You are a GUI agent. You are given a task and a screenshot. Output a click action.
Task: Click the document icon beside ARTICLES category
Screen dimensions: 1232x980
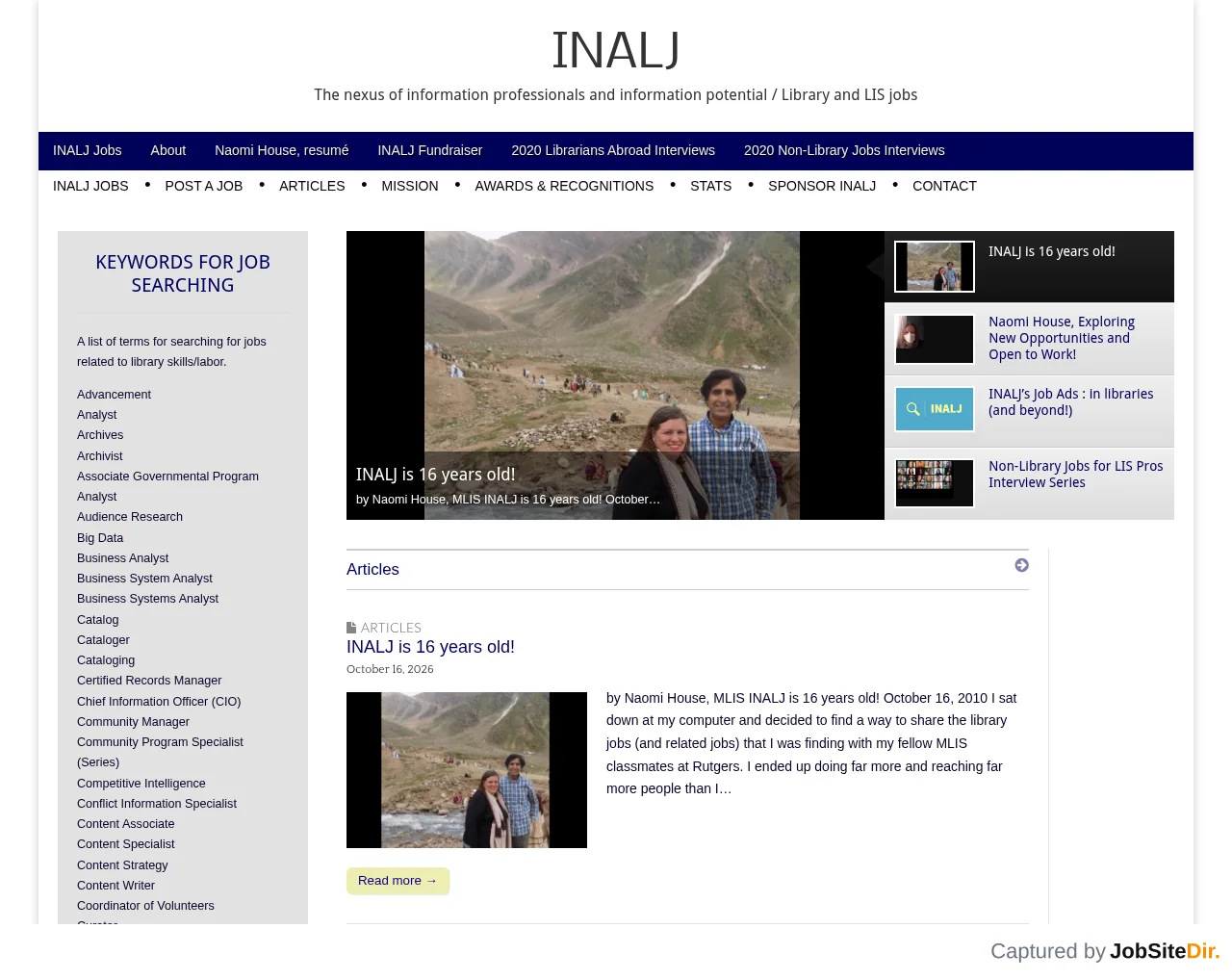click(x=351, y=628)
